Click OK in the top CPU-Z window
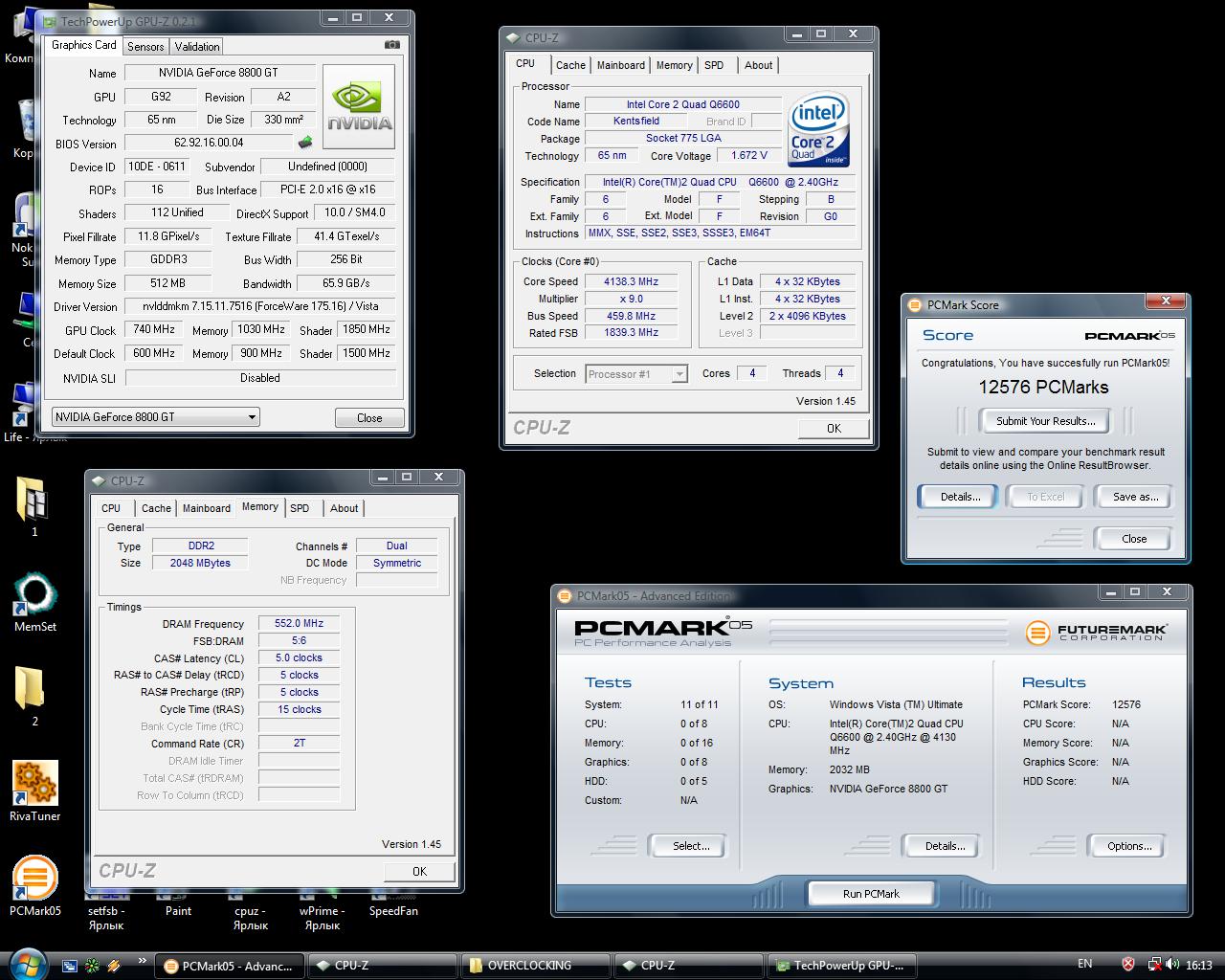The image size is (1225, 980). [x=834, y=428]
